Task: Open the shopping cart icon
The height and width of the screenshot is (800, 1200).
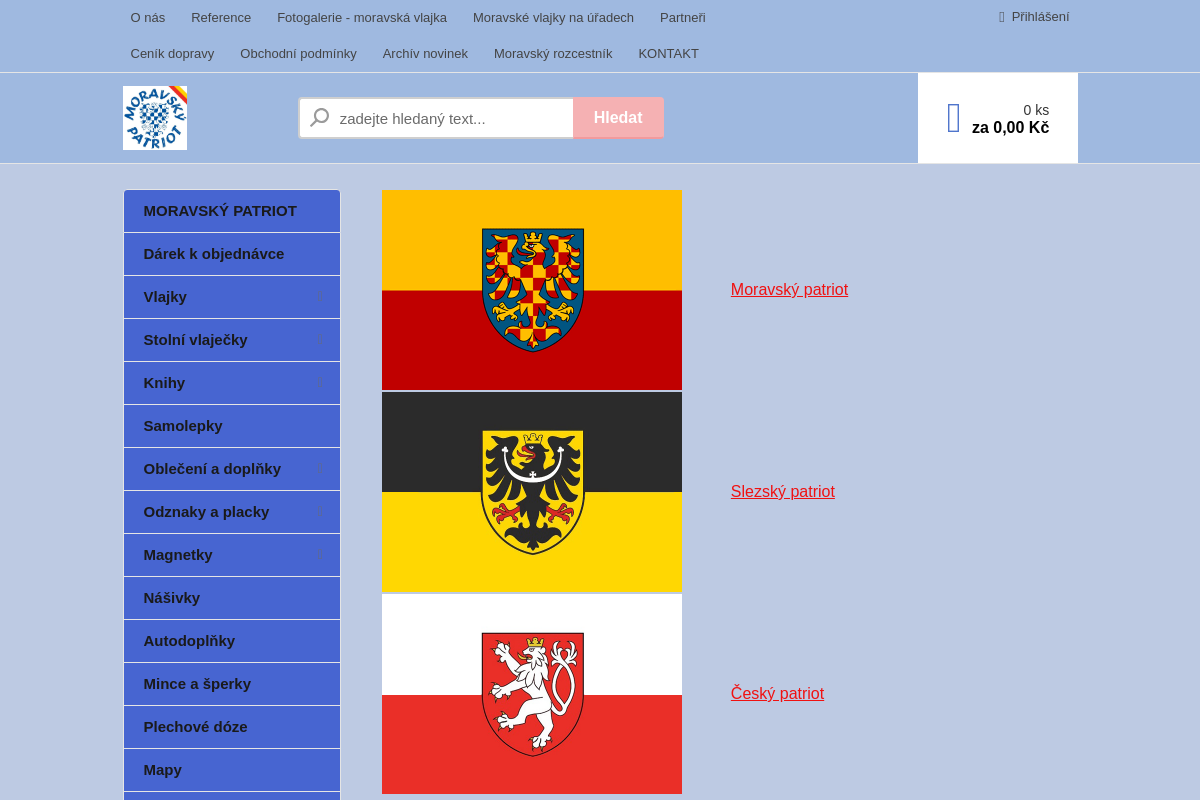Action: [x=954, y=118]
